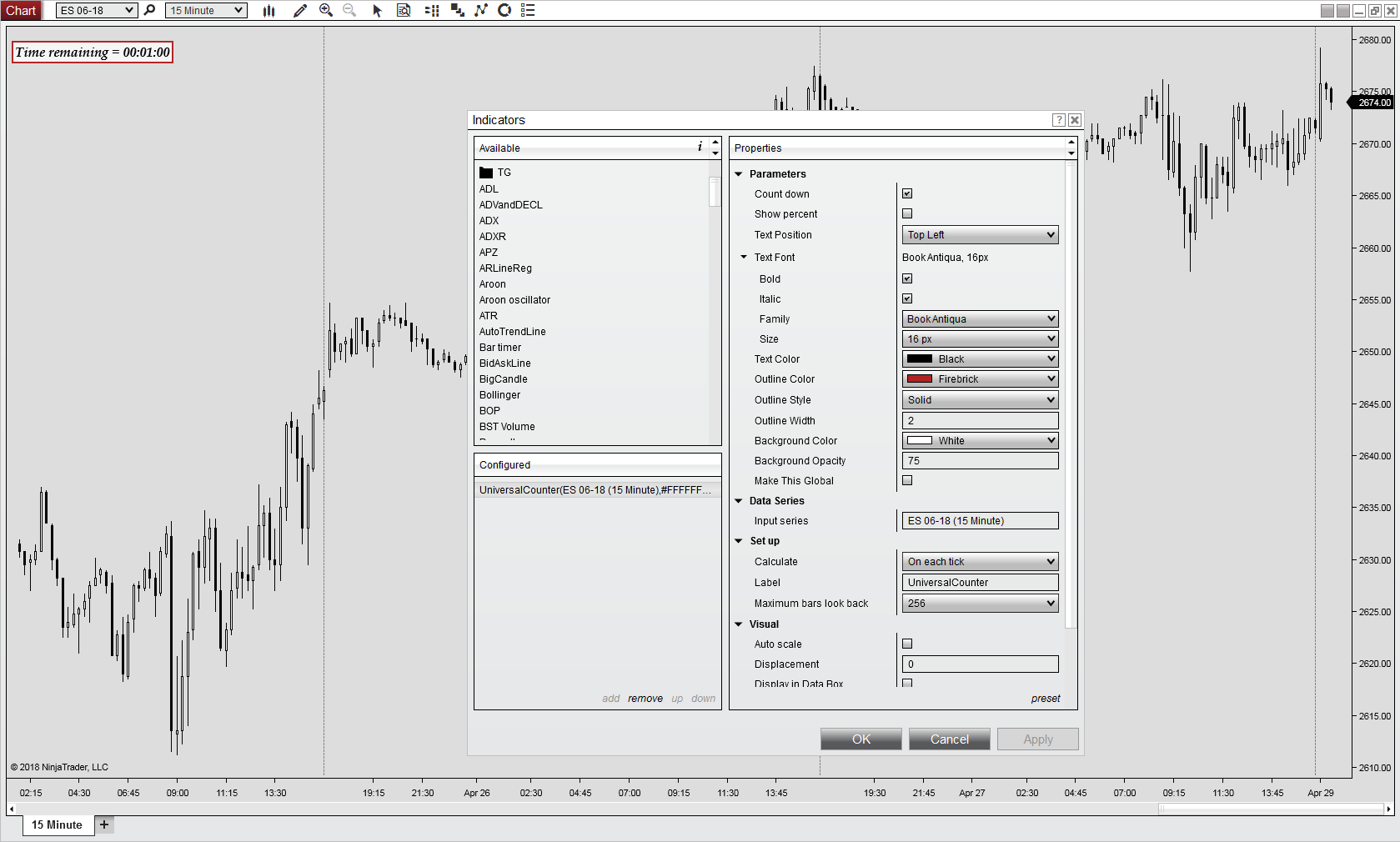Minimize the chart window
The image size is (1400, 842).
(x=1359, y=11)
